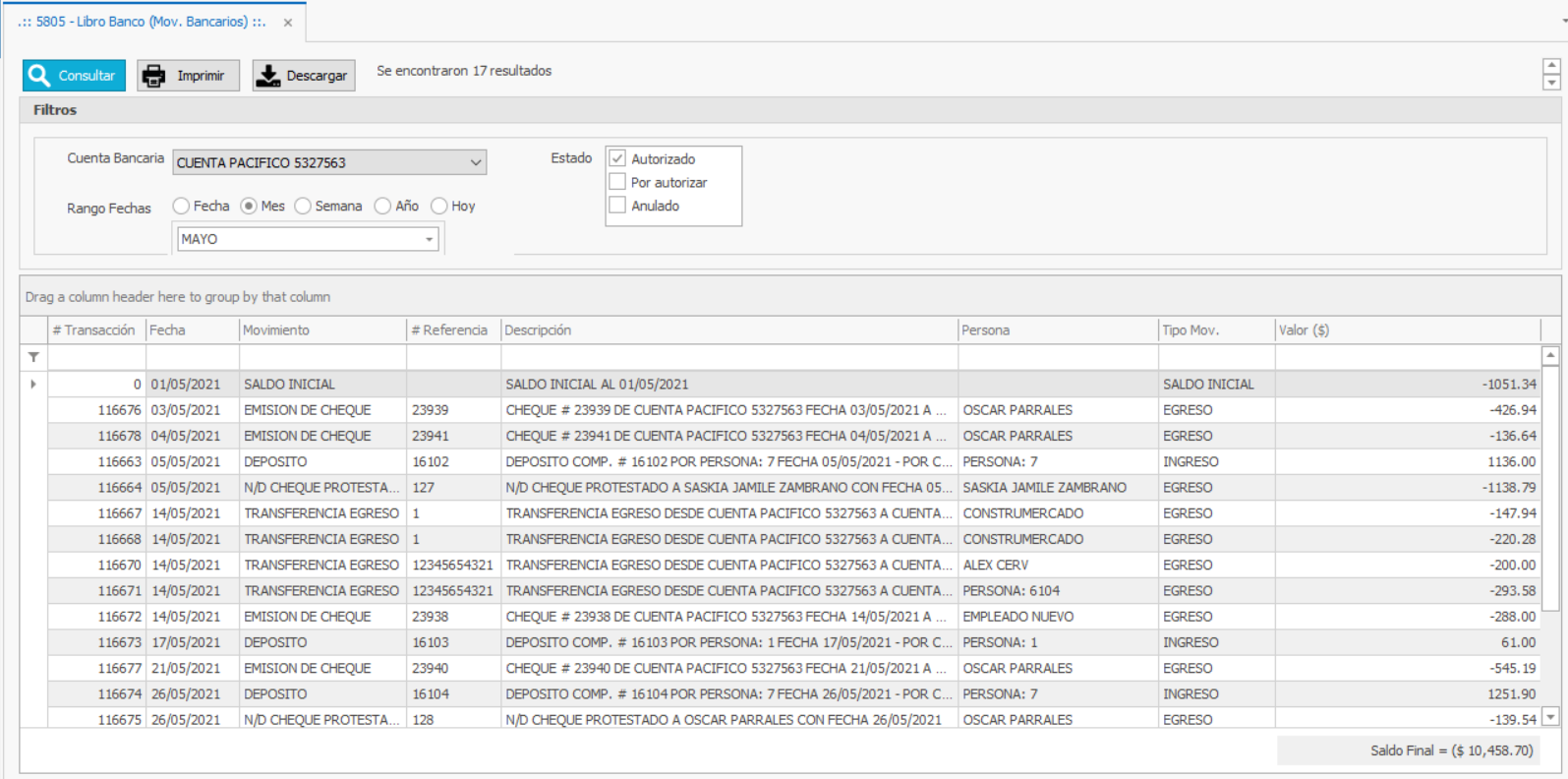Click the Imprimir printer button
The height and width of the screenshot is (779, 1568).
188,76
